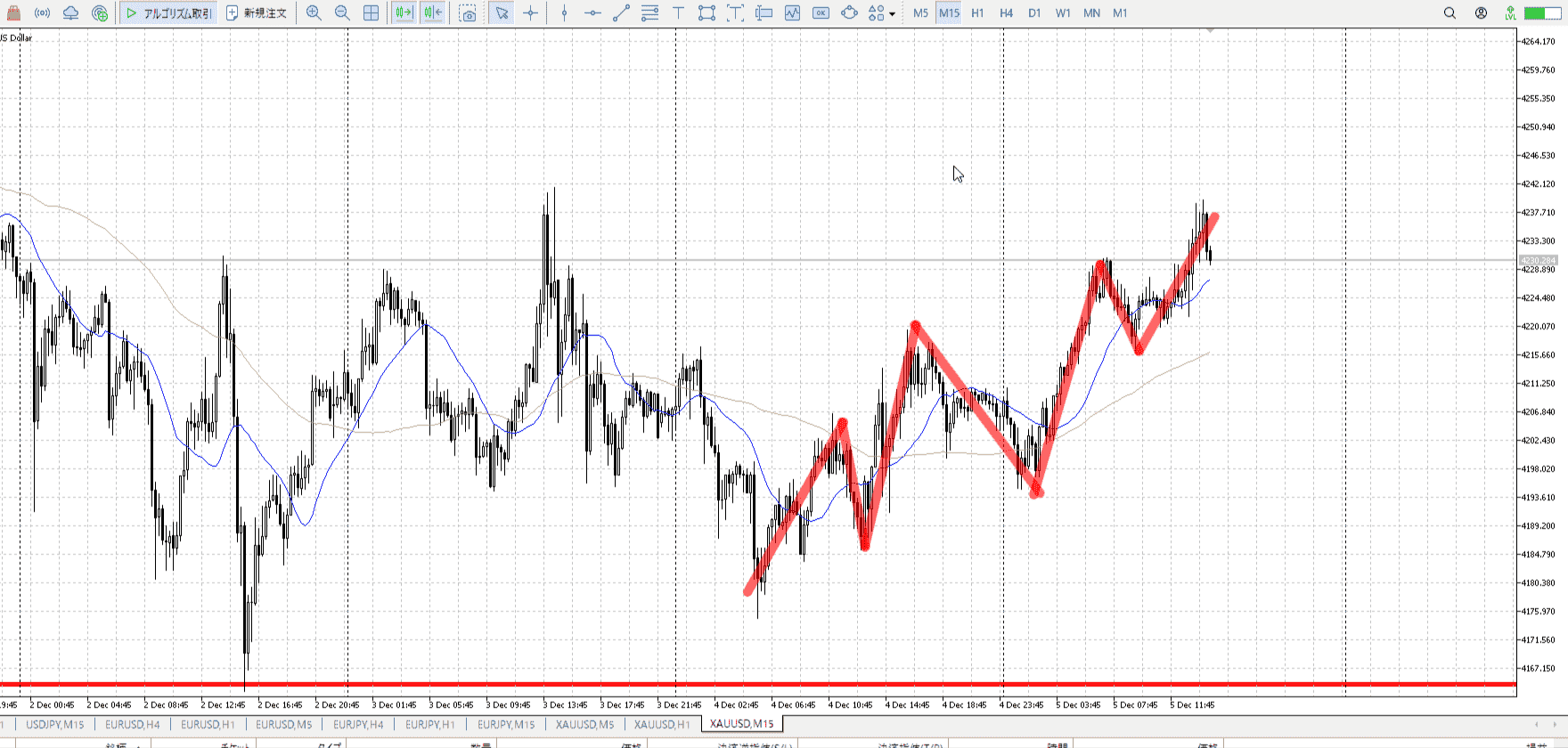Viewport: 1568px width, 748px height.
Task: Expand the shapes objects dropdown arrow
Action: pyautogui.click(x=892, y=14)
